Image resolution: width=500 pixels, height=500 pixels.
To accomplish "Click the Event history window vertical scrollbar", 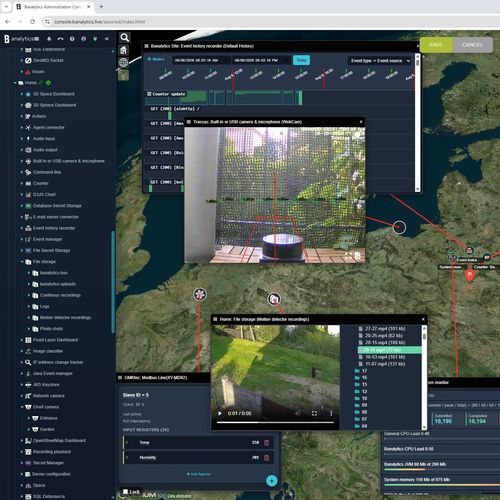I will coord(417,123).
